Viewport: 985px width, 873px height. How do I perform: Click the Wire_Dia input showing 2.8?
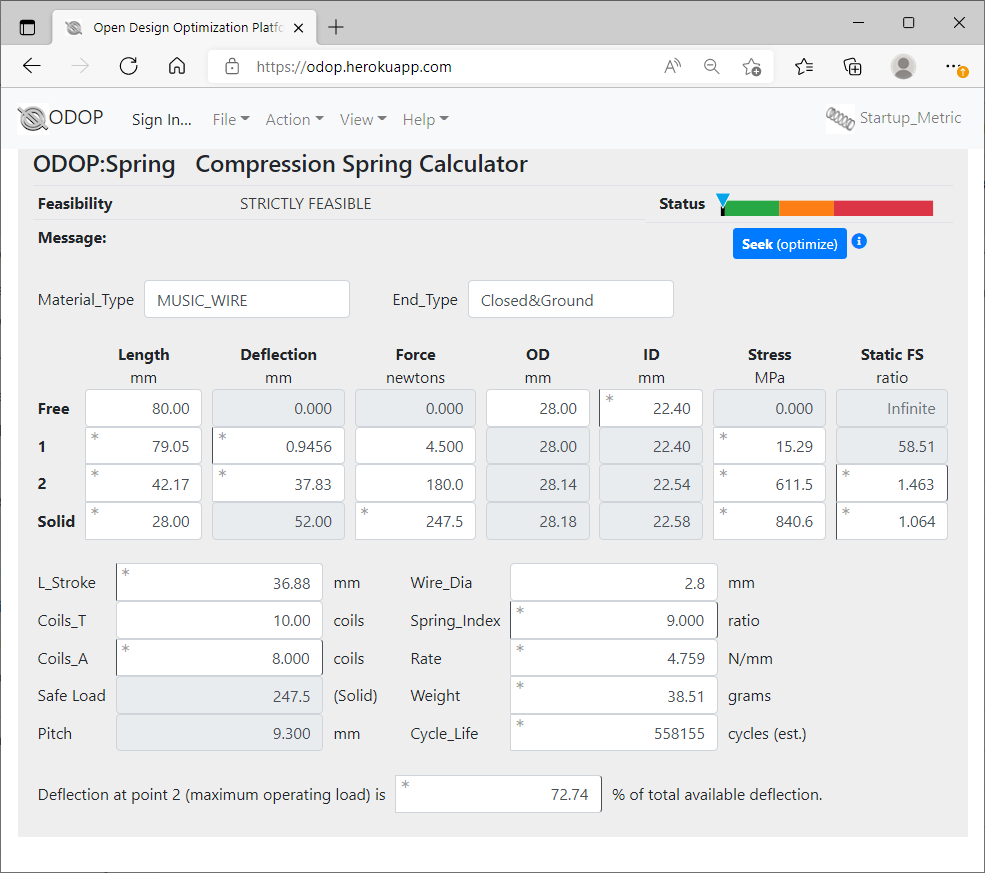[x=613, y=582]
